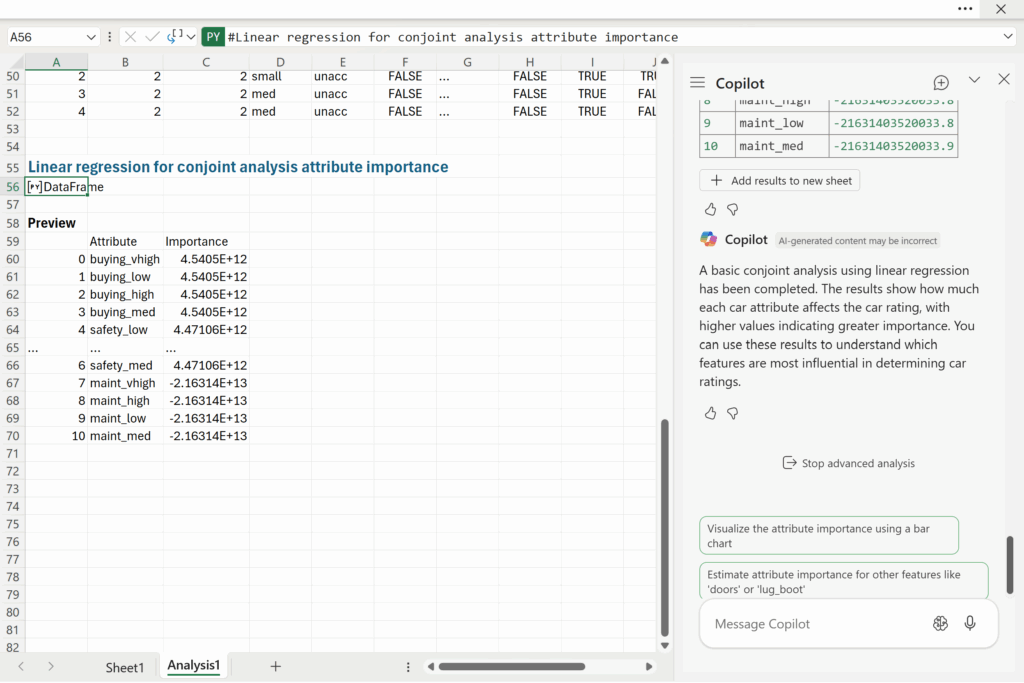Add a new worksheet with plus icon
The height and width of the screenshot is (683, 1024).
276,666
